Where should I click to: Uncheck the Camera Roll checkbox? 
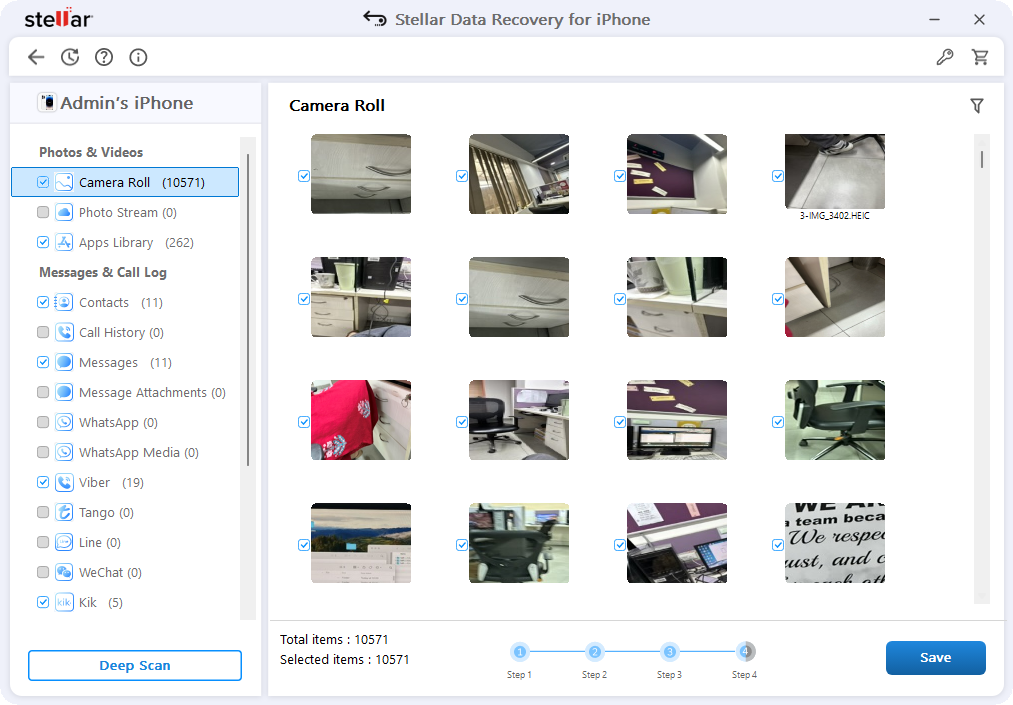pos(42,182)
